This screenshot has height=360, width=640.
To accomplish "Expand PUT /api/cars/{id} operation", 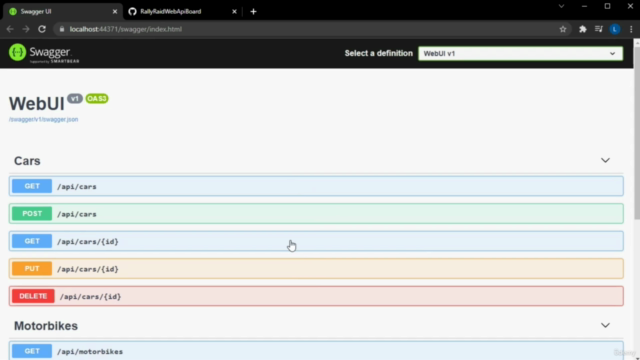I will (x=316, y=269).
